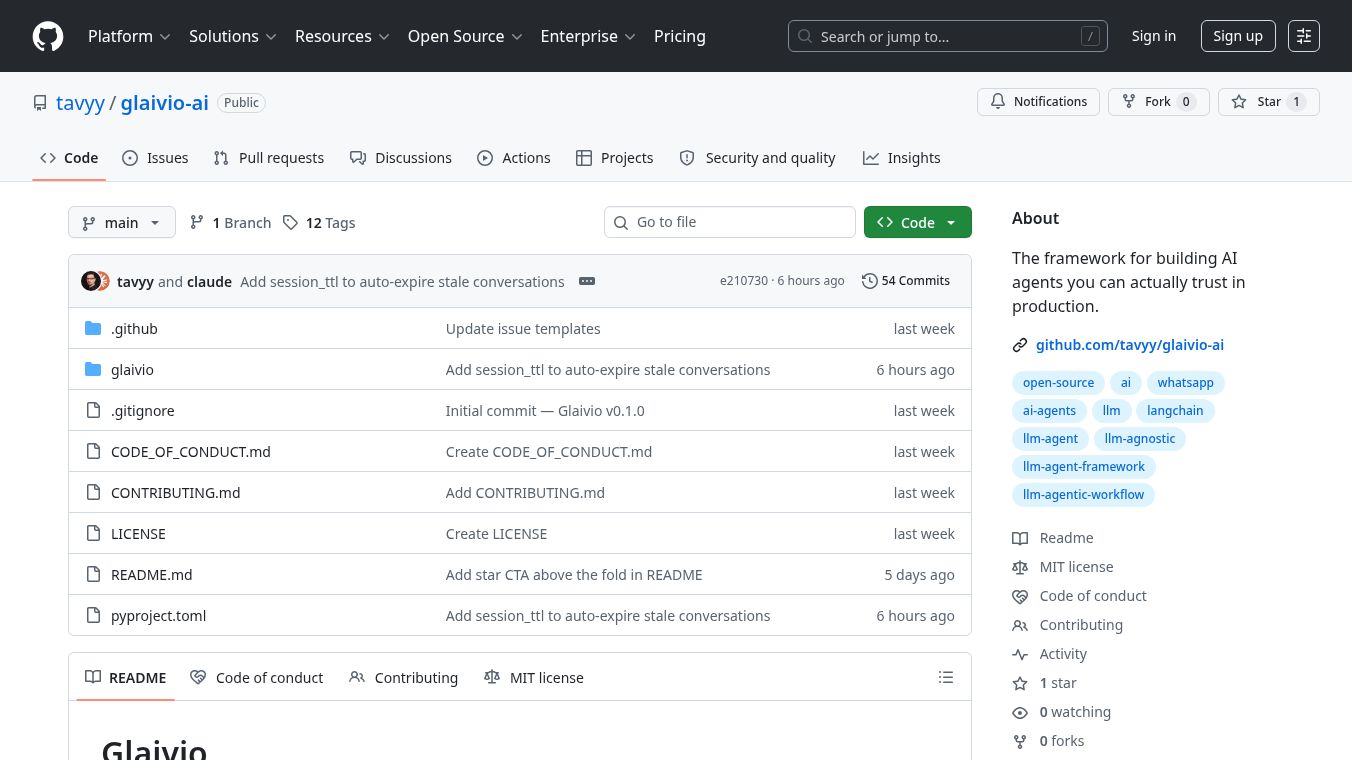Click the .github folder icon

click(93, 328)
